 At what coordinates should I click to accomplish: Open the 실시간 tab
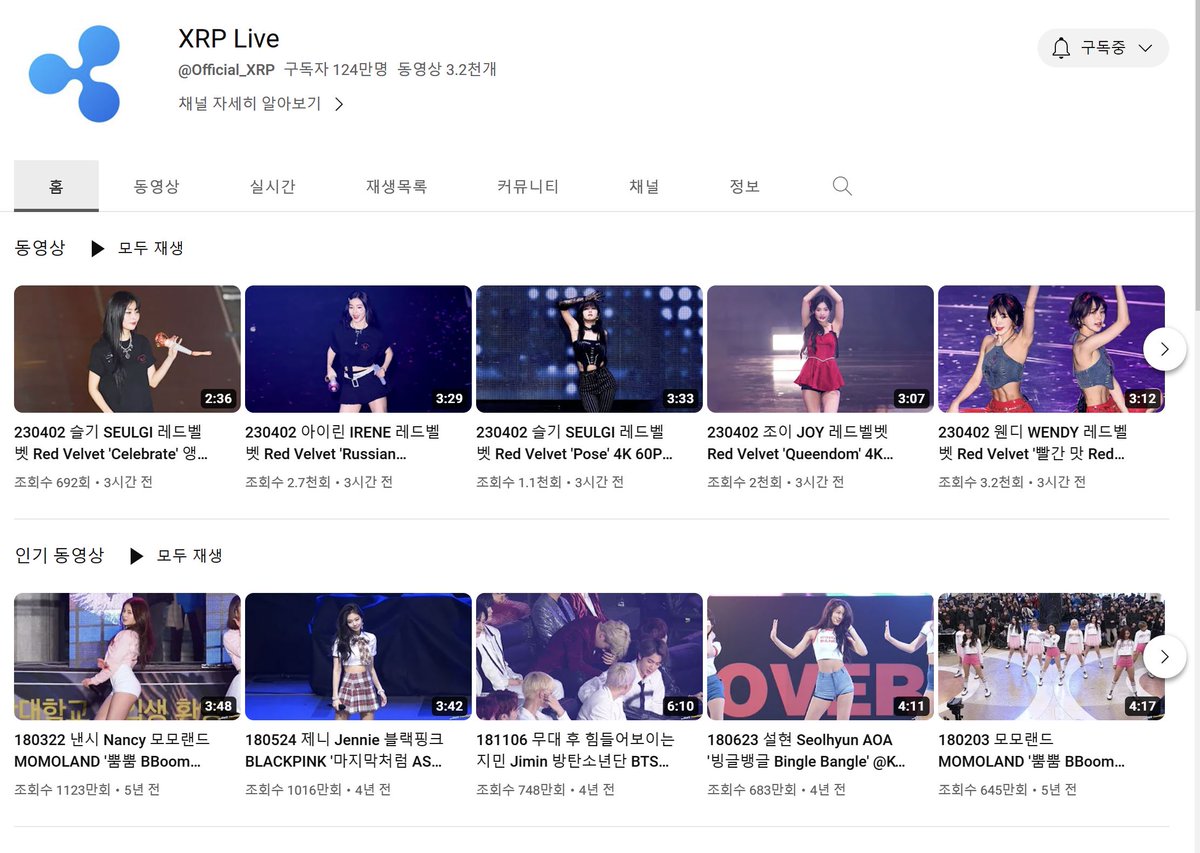(x=271, y=185)
